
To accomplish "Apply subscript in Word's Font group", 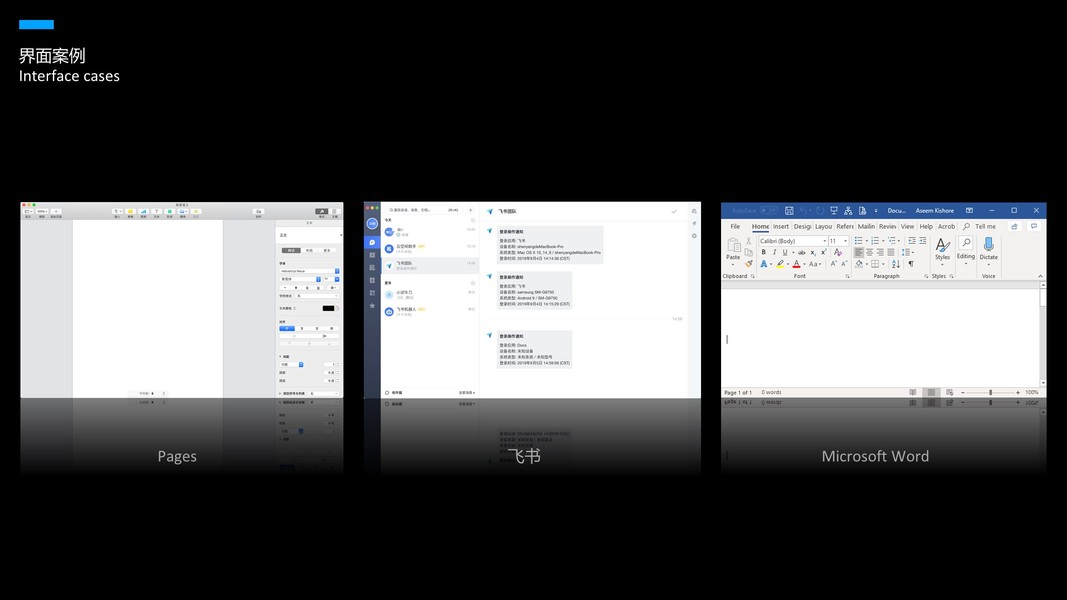I will (x=813, y=252).
